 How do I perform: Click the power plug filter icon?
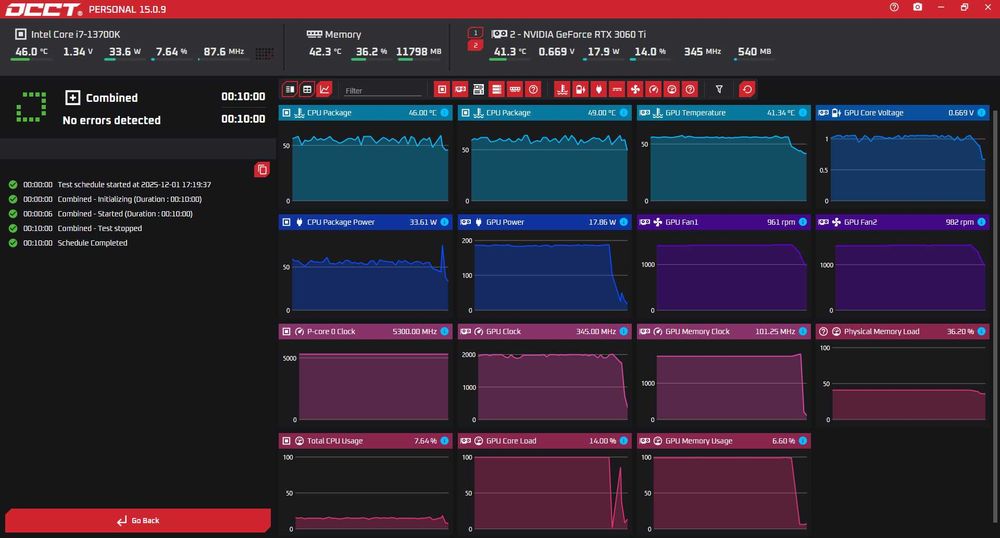[x=598, y=90]
